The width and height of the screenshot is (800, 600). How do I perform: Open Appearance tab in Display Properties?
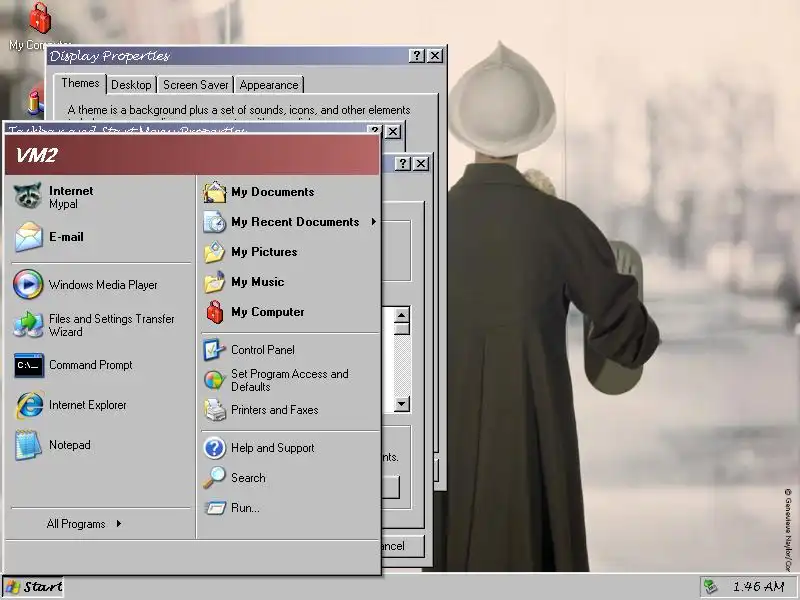click(269, 85)
